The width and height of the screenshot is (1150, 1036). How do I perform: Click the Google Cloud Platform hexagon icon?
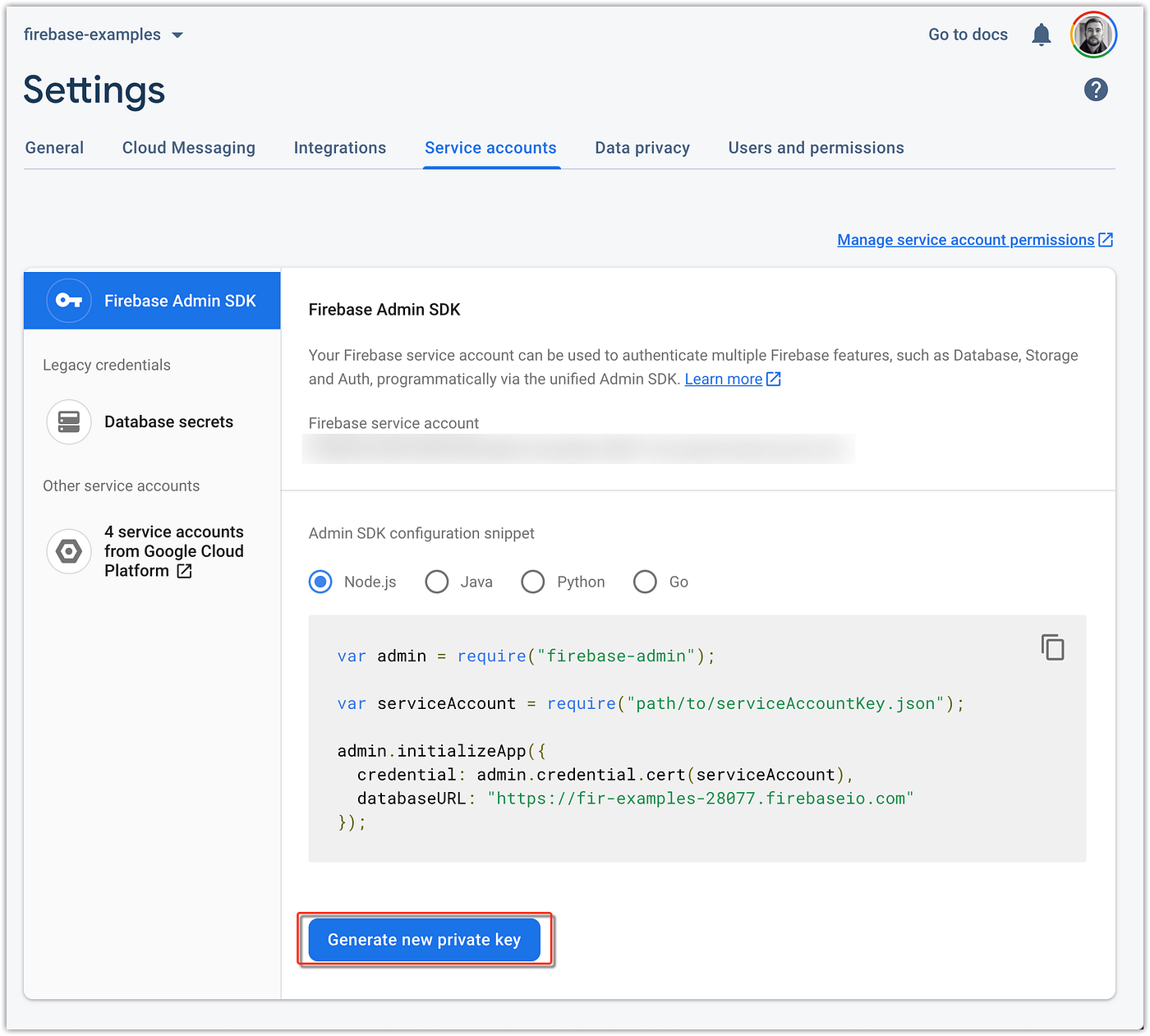[x=69, y=551]
